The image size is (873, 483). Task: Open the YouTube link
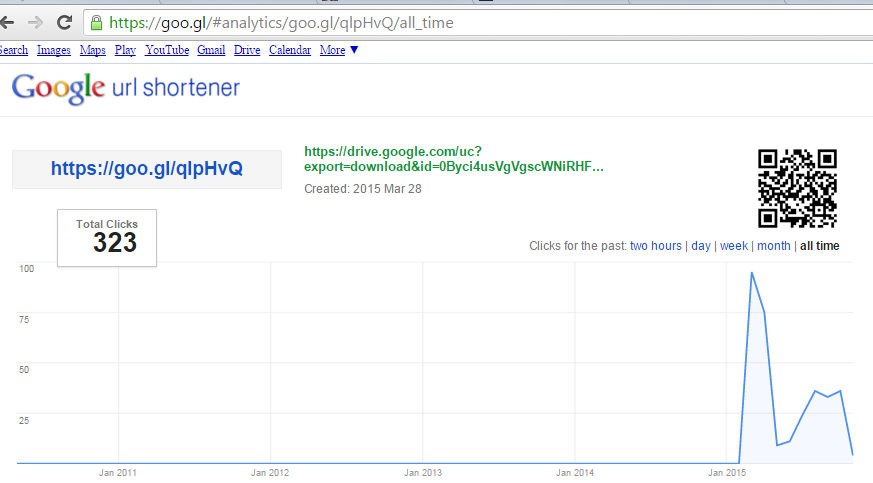pos(167,50)
